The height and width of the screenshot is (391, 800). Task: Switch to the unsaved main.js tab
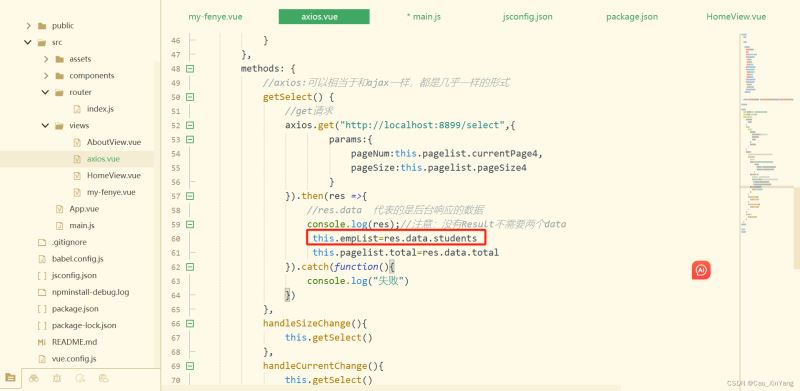tap(423, 17)
